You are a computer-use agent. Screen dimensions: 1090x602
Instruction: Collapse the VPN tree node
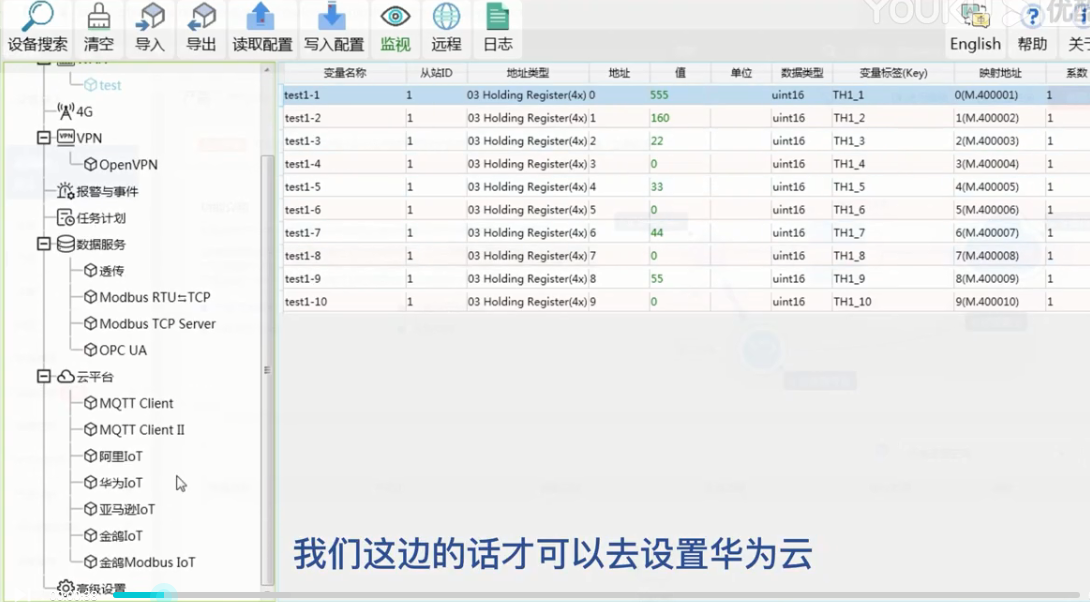44,138
